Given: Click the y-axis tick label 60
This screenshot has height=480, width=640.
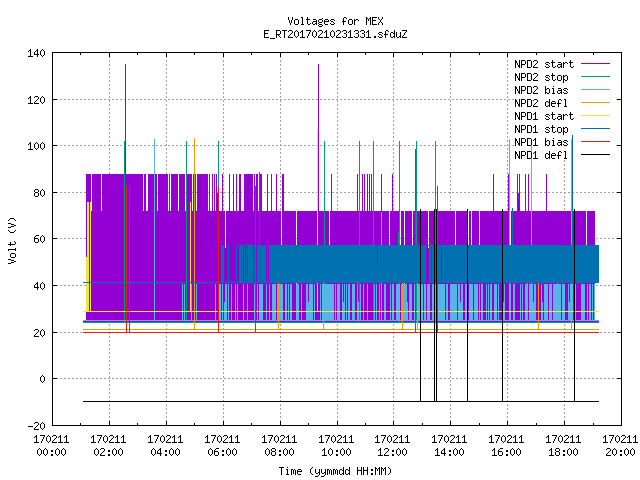Looking at the screenshot, I should tap(40, 239).
